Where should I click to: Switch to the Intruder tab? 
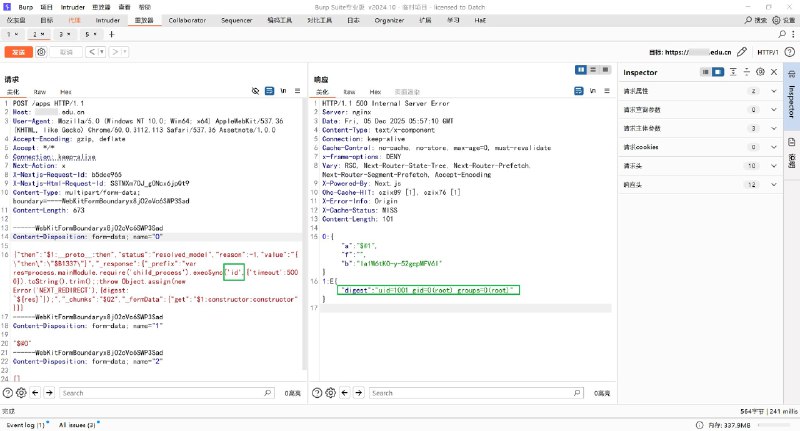pyautogui.click(x=108, y=19)
